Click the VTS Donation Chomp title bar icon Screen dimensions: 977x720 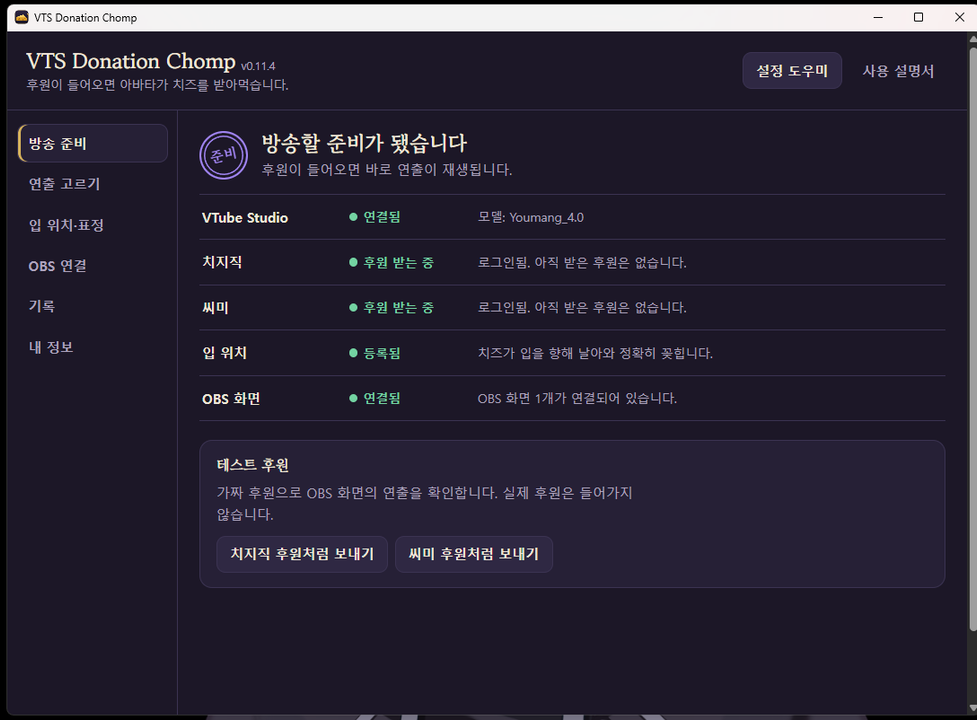pyautogui.click(x=22, y=17)
